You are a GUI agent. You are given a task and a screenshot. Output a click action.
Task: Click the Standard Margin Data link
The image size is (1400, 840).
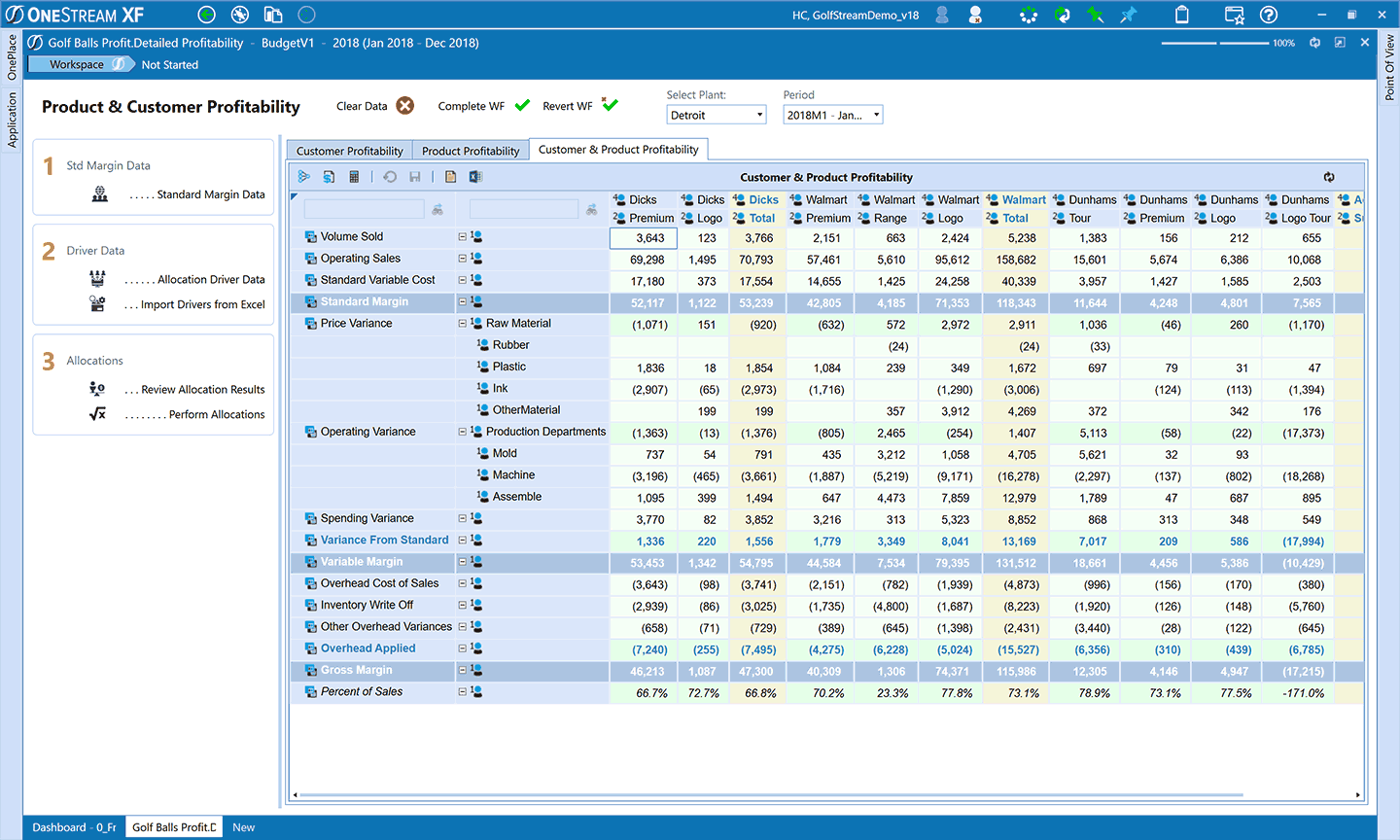211,194
